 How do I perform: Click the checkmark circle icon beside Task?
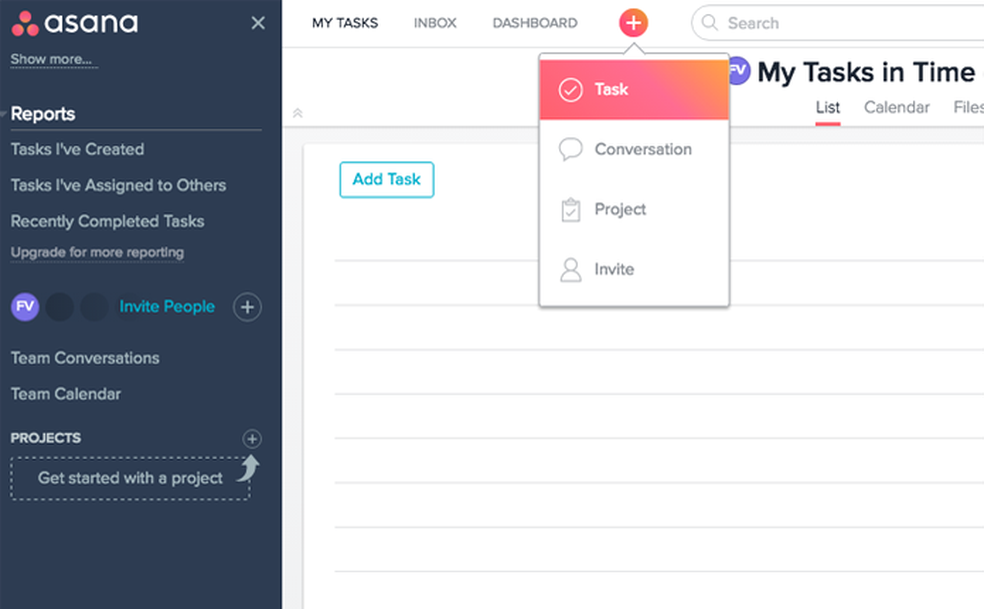(570, 90)
